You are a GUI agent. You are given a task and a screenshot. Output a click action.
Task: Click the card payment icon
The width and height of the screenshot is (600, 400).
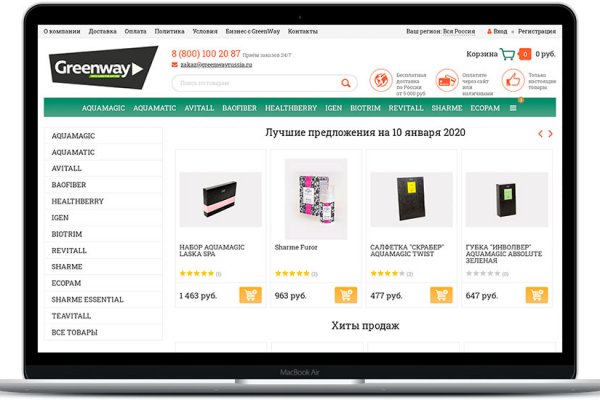447,80
